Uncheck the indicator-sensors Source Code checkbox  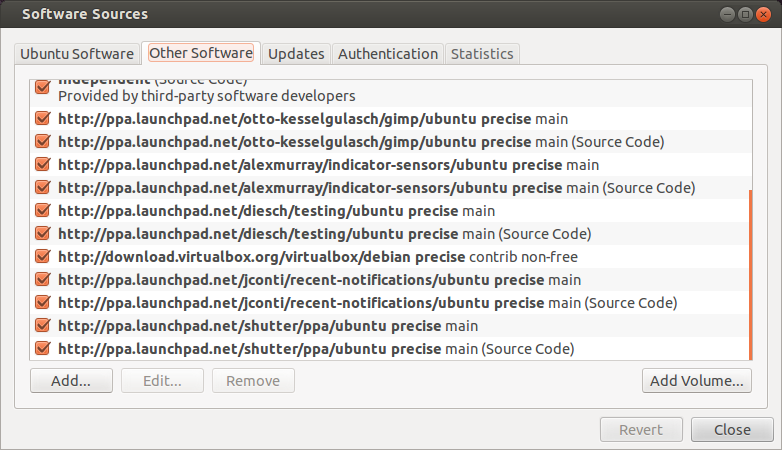click(x=43, y=187)
